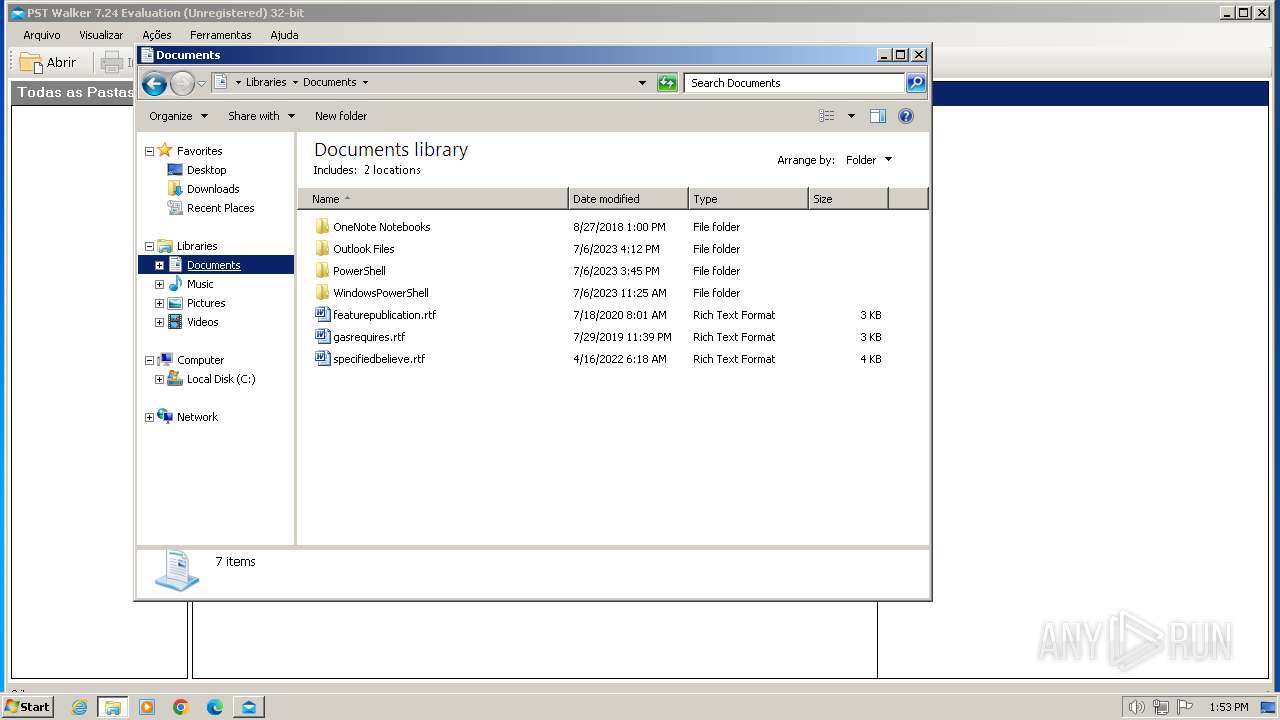Image resolution: width=1280 pixels, height=720 pixels.
Task: Click the Back navigation arrow in Documents window
Action: point(154,83)
